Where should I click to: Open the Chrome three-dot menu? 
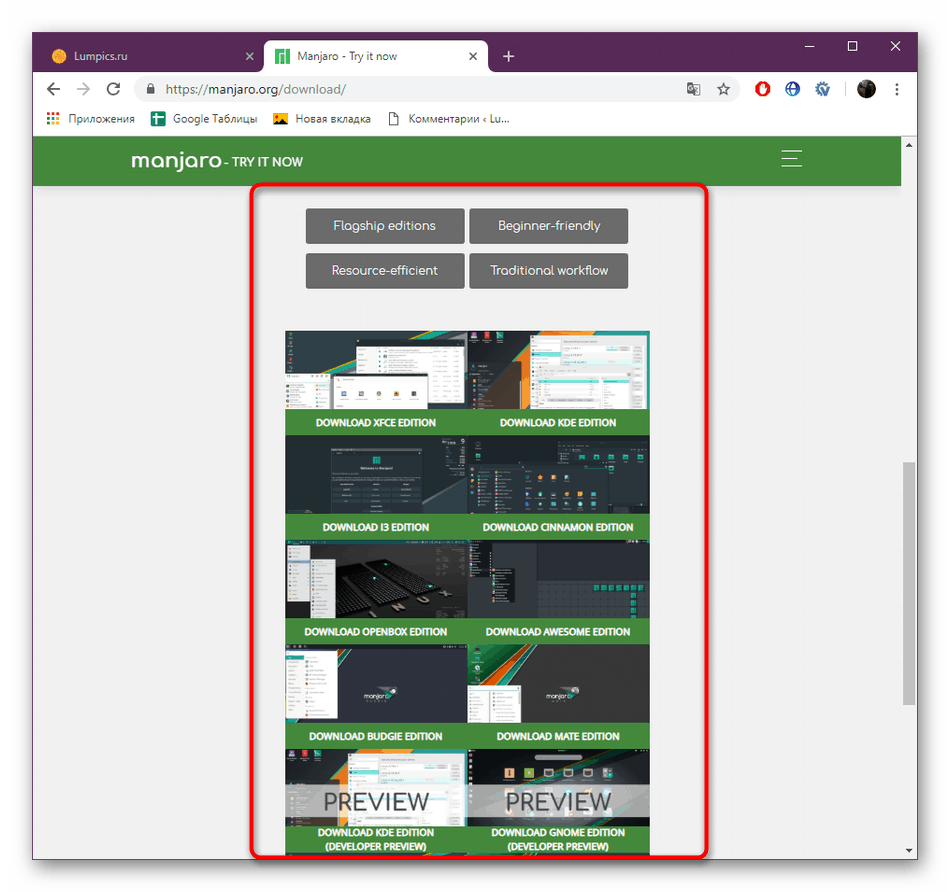coord(897,89)
